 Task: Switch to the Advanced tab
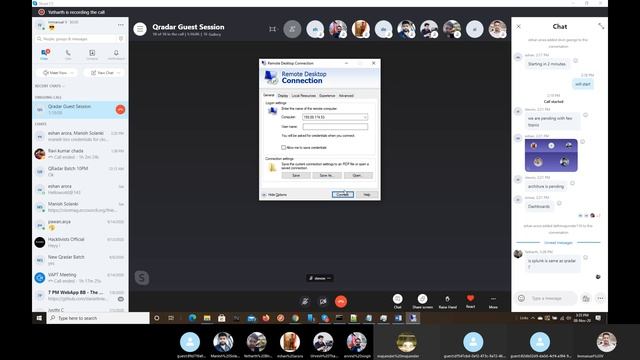coord(346,96)
